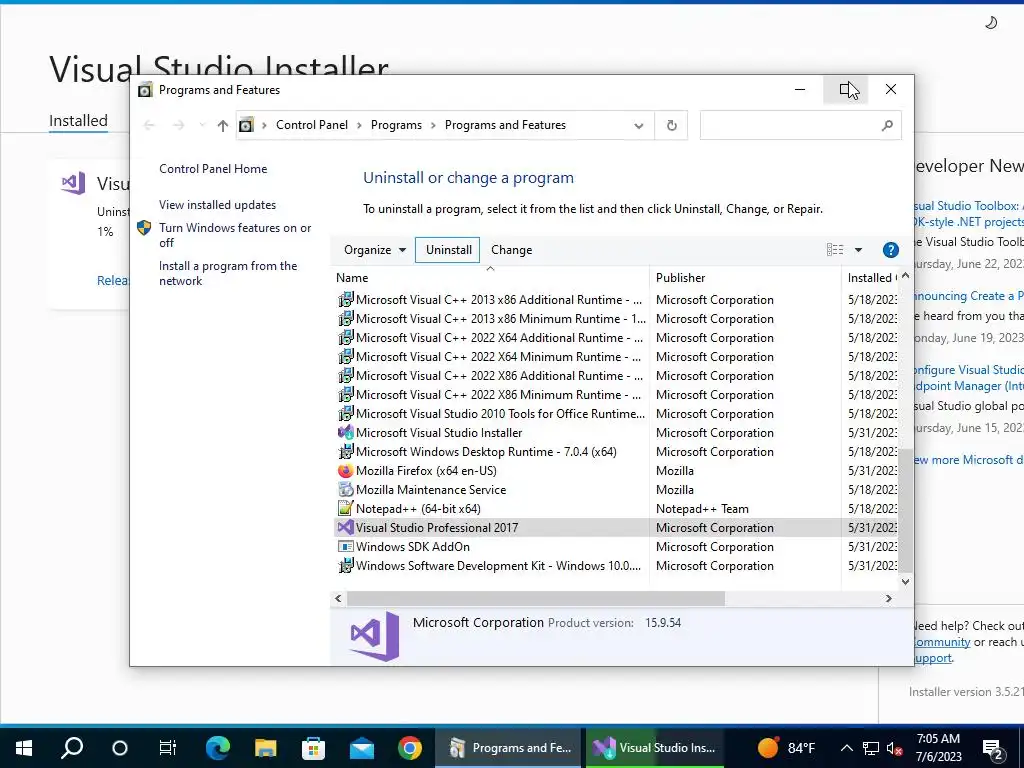The height and width of the screenshot is (768, 1024).
Task: Click the Uninstall button
Action: (448, 249)
